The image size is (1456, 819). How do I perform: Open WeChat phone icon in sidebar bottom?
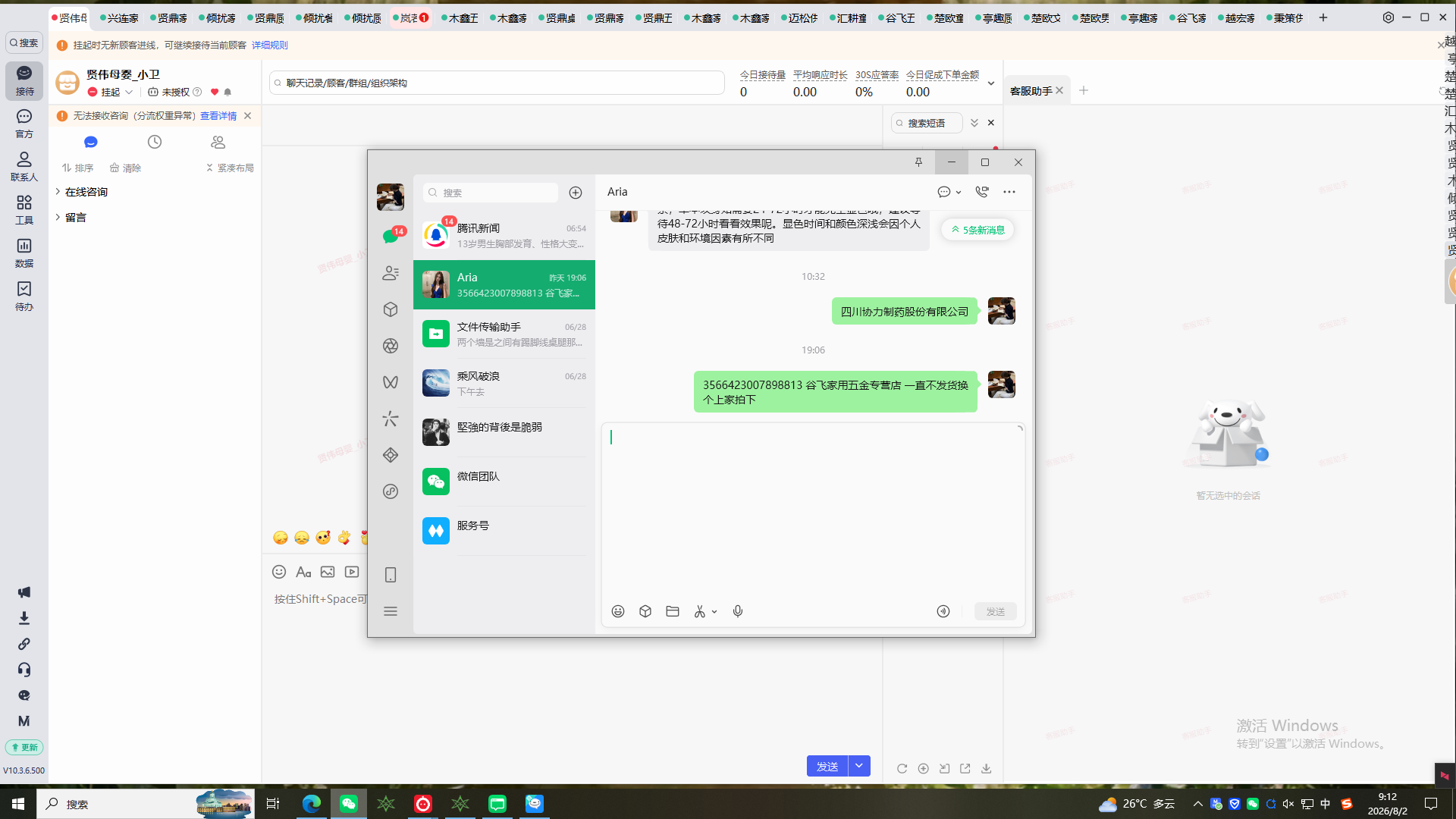coord(391,575)
